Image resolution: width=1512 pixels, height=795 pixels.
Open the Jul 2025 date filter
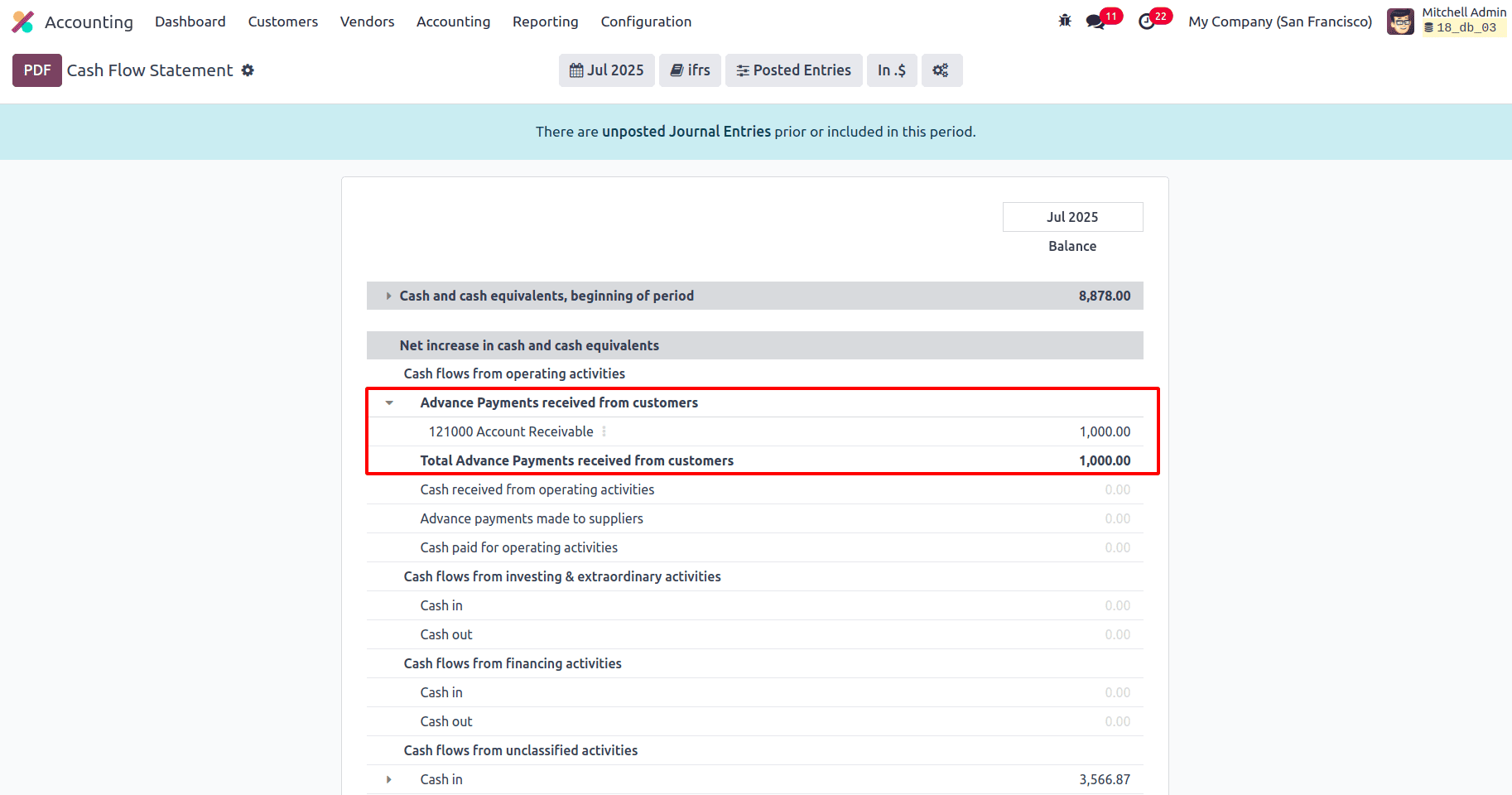pyautogui.click(x=607, y=70)
